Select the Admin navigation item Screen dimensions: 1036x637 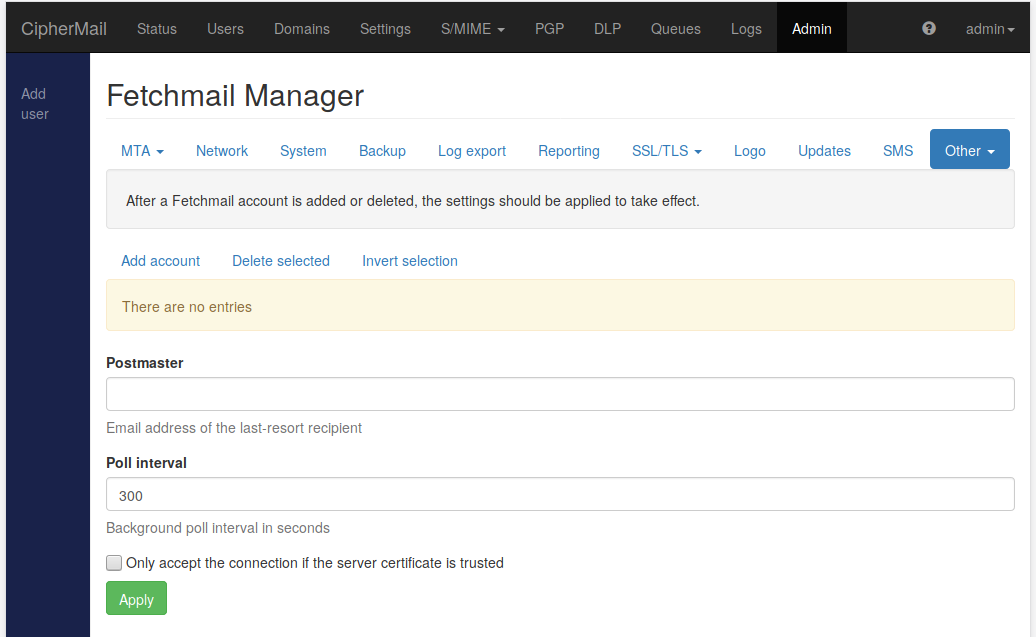click(x=811, y=28)
